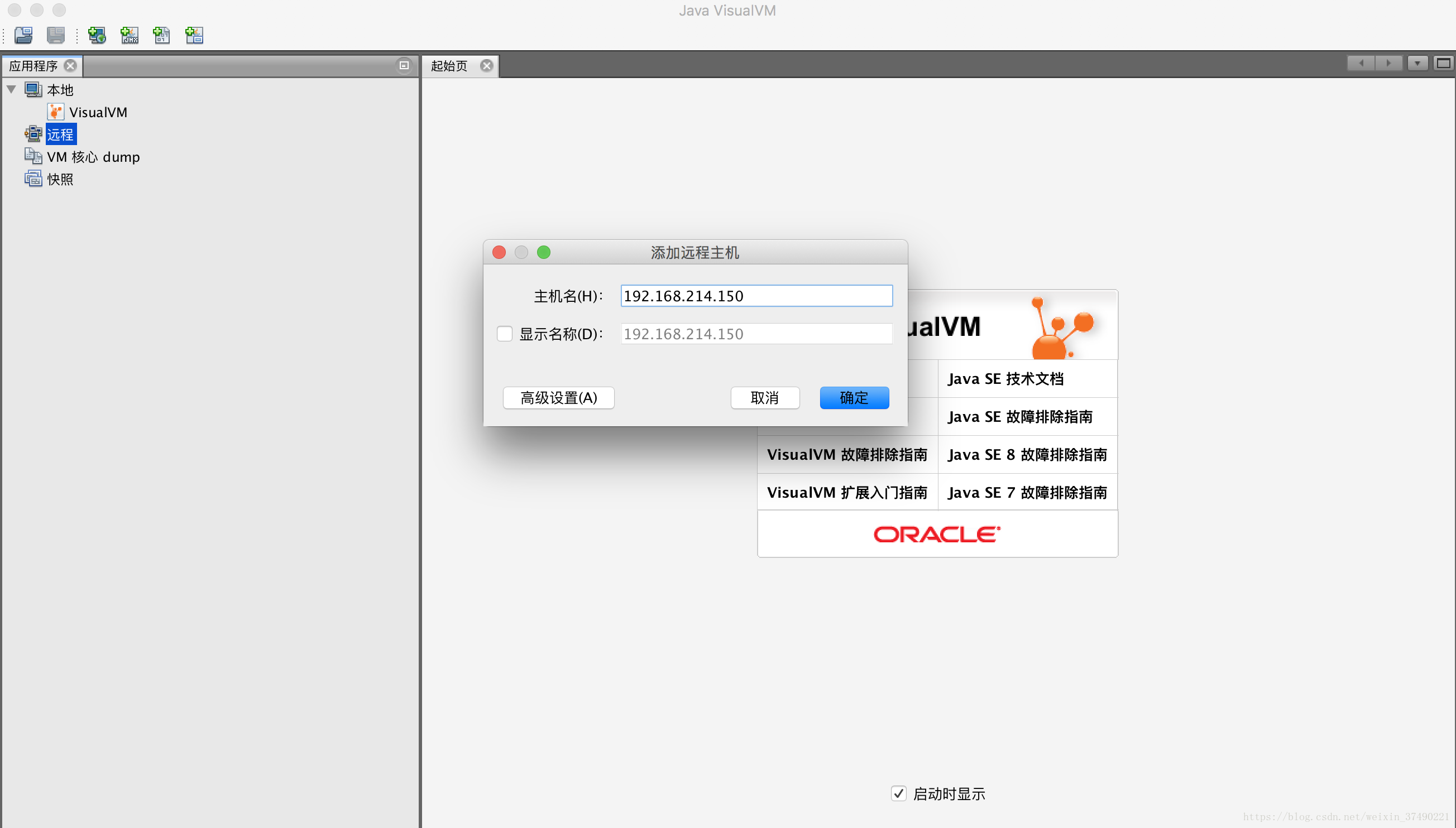The height and width of the screenshot is (828, 1456).
Task: Open Java SE 技术文档 link
Action: pyautogui.click(x=1005, y=379)
